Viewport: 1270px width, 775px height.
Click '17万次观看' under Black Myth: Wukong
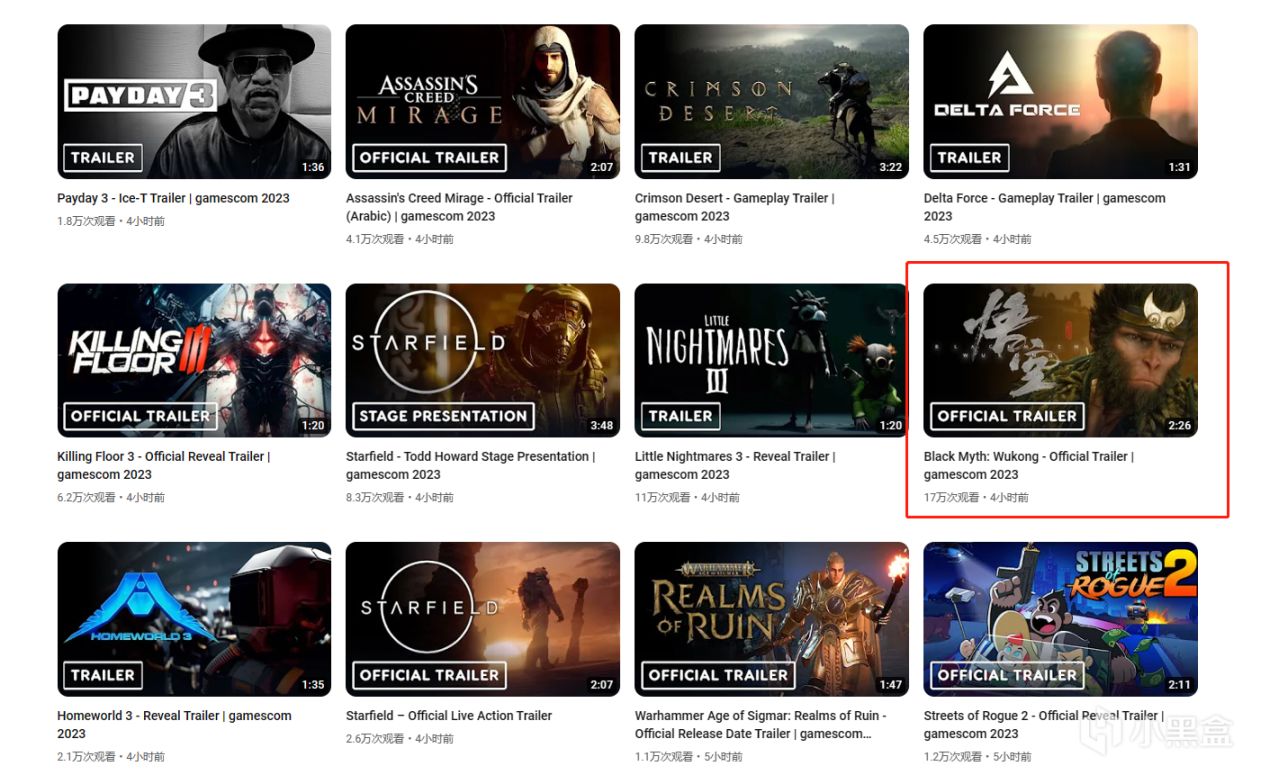[952, 497]
